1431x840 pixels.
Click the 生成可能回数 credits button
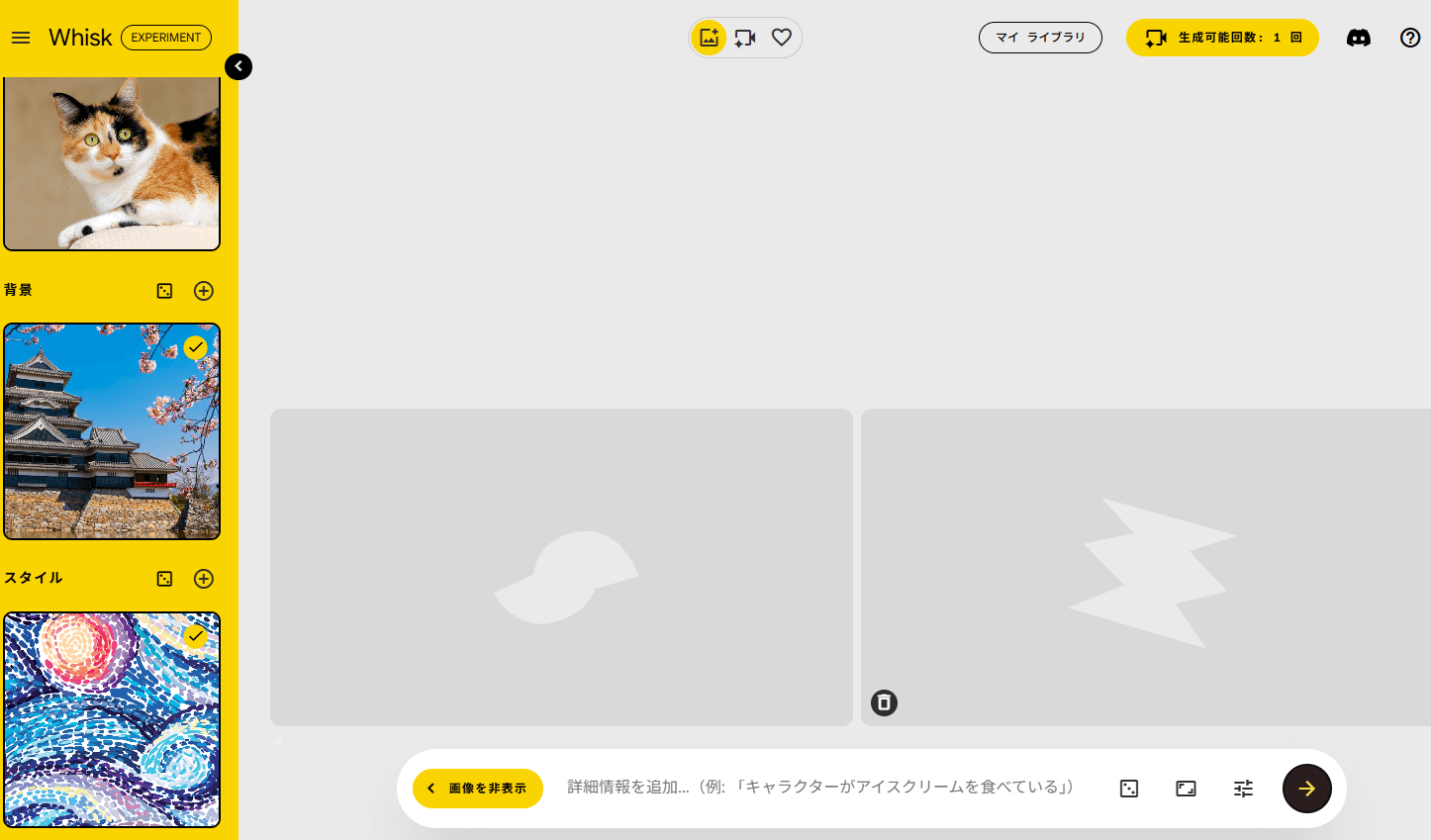click(x=1222, y=38)
